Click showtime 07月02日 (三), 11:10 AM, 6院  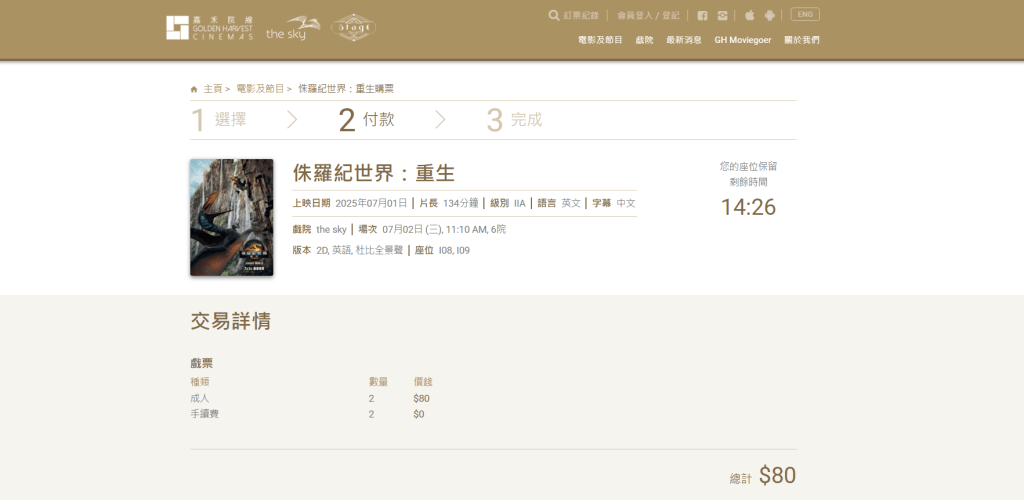(444, 229)
